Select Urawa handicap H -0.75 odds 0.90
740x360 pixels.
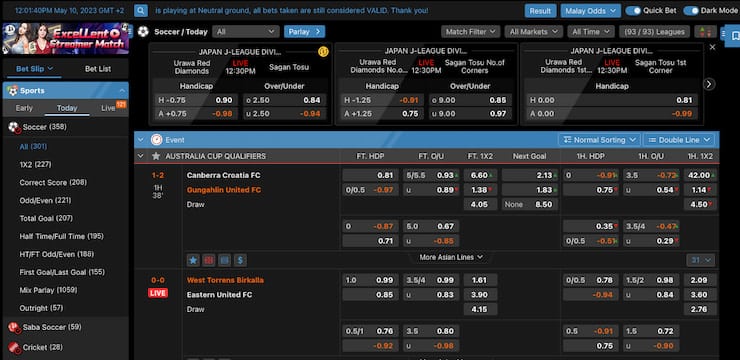point(196,100)
